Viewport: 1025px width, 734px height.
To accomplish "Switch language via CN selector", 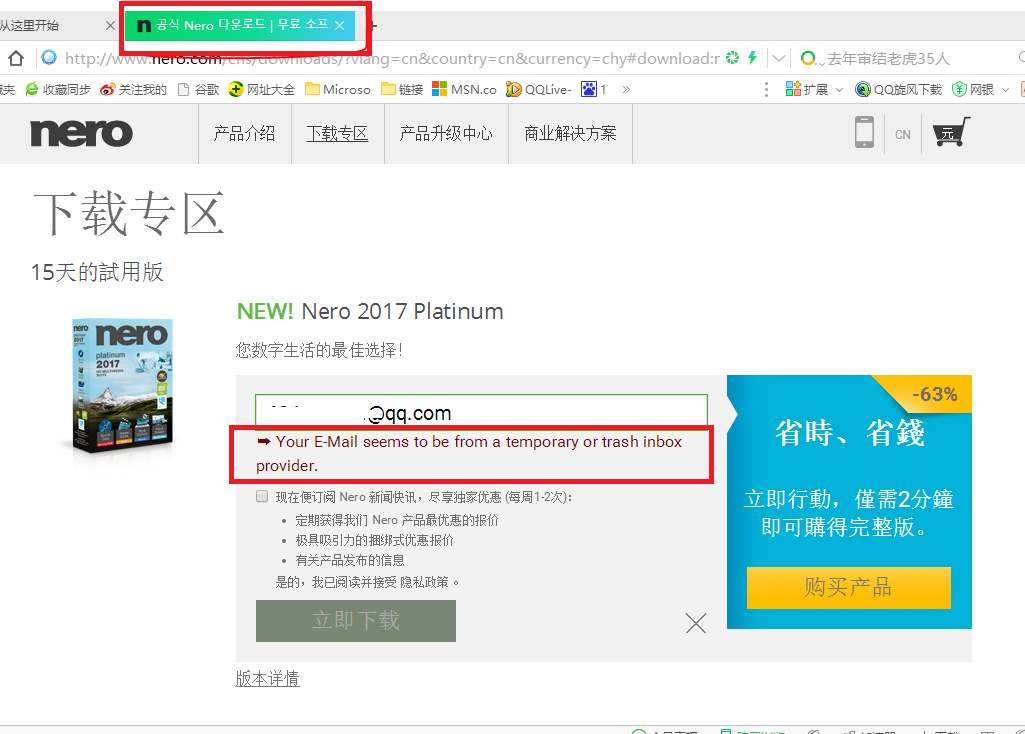I will (903, 134).
